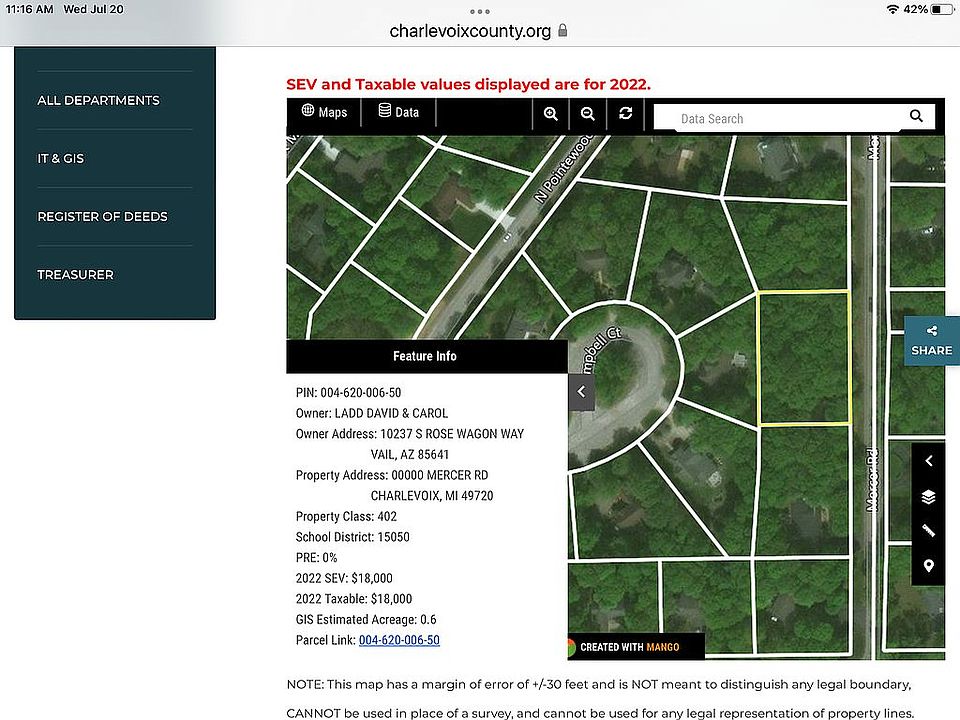
Task: Collapse the Feature Info panel arrow
Action: [x=581, y=392]
